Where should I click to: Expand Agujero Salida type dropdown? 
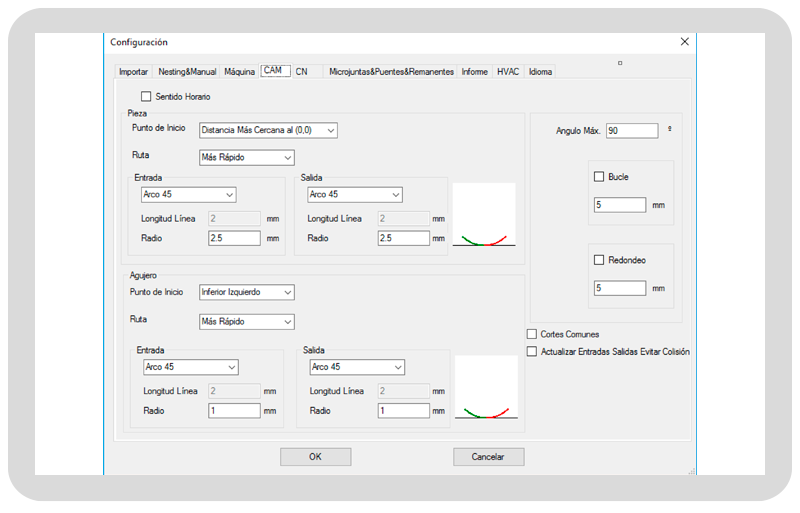(357, 367)
